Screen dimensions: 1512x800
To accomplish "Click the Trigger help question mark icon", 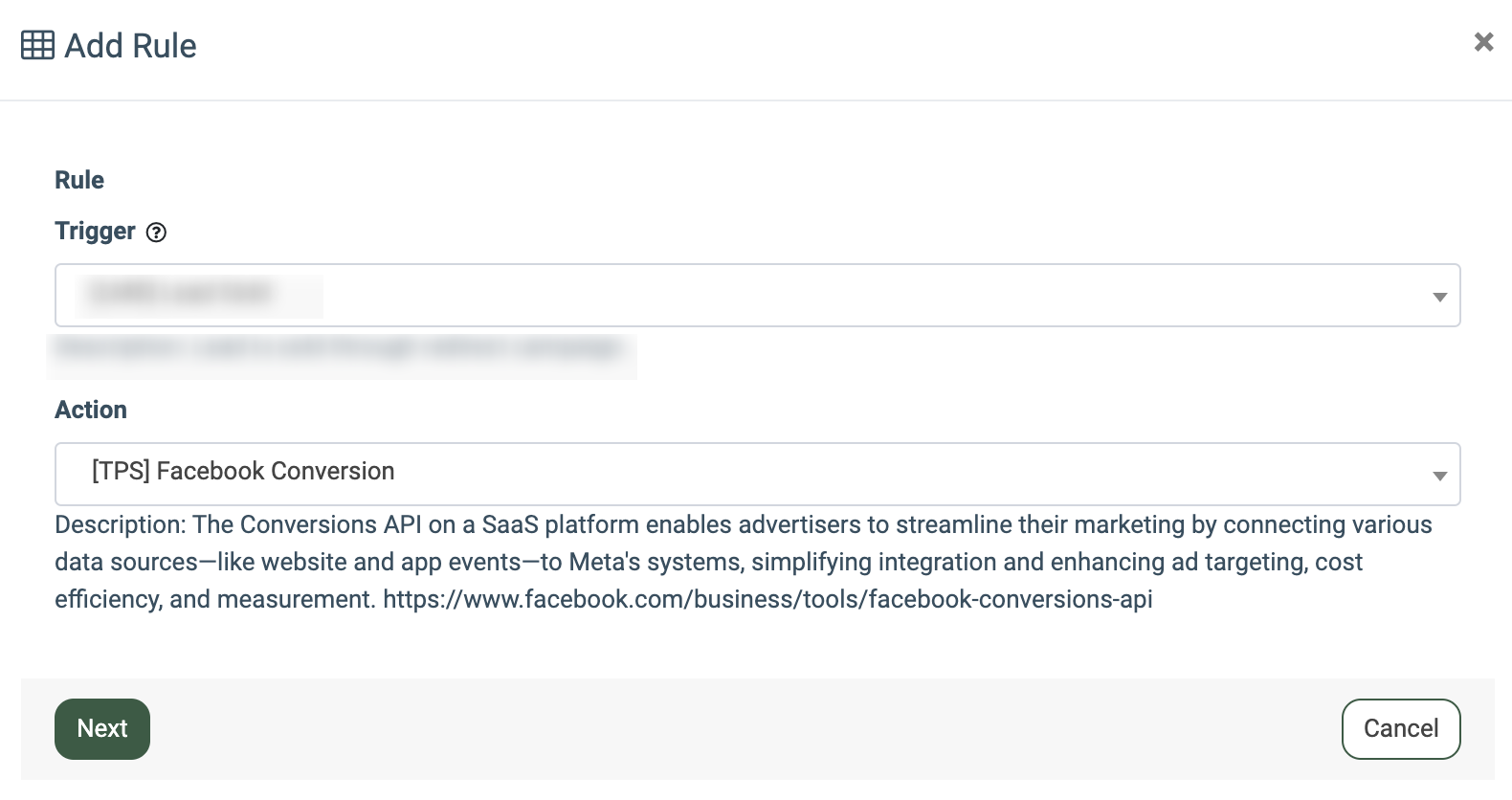I will click(x=156, y=233).
